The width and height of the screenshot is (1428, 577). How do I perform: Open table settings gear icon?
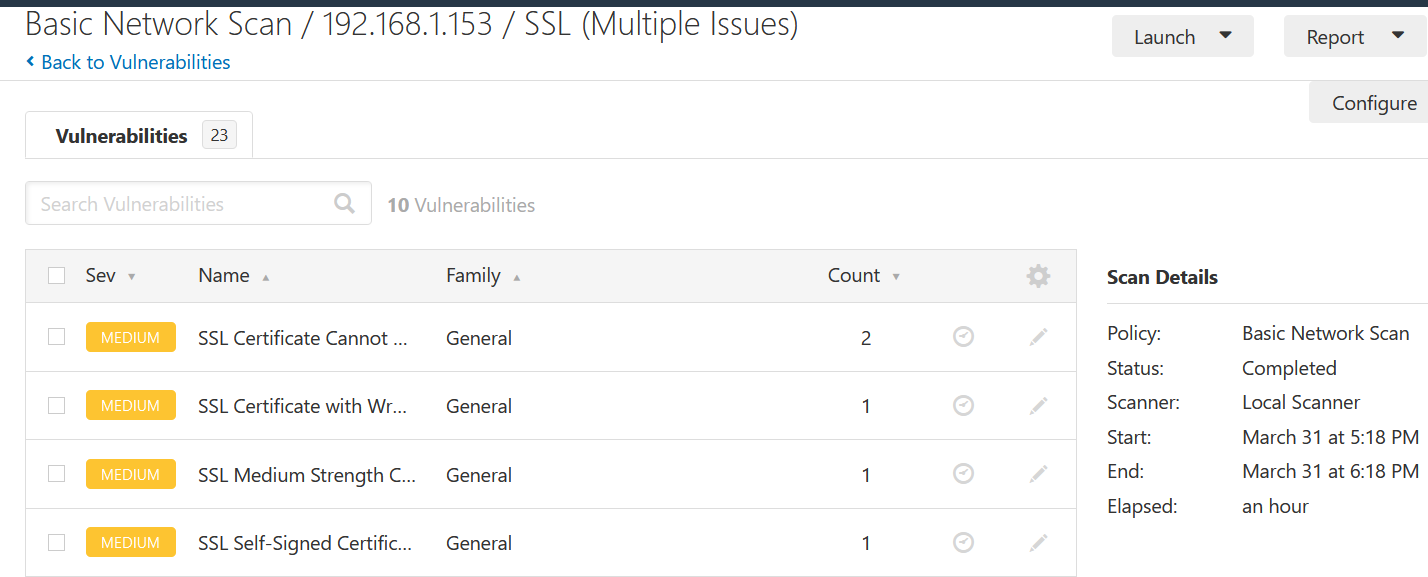(x=1038, y=276)
